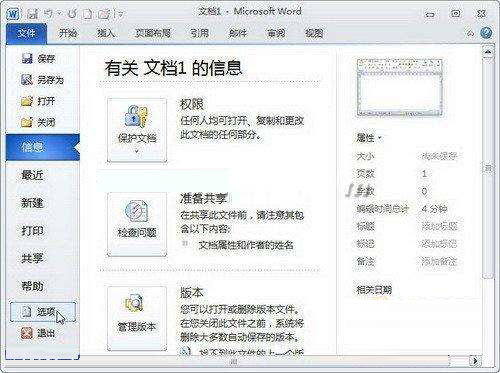Click 关闭 in the backstage menu
This screenshot has width=500, height=373.
tap(38, 122)
